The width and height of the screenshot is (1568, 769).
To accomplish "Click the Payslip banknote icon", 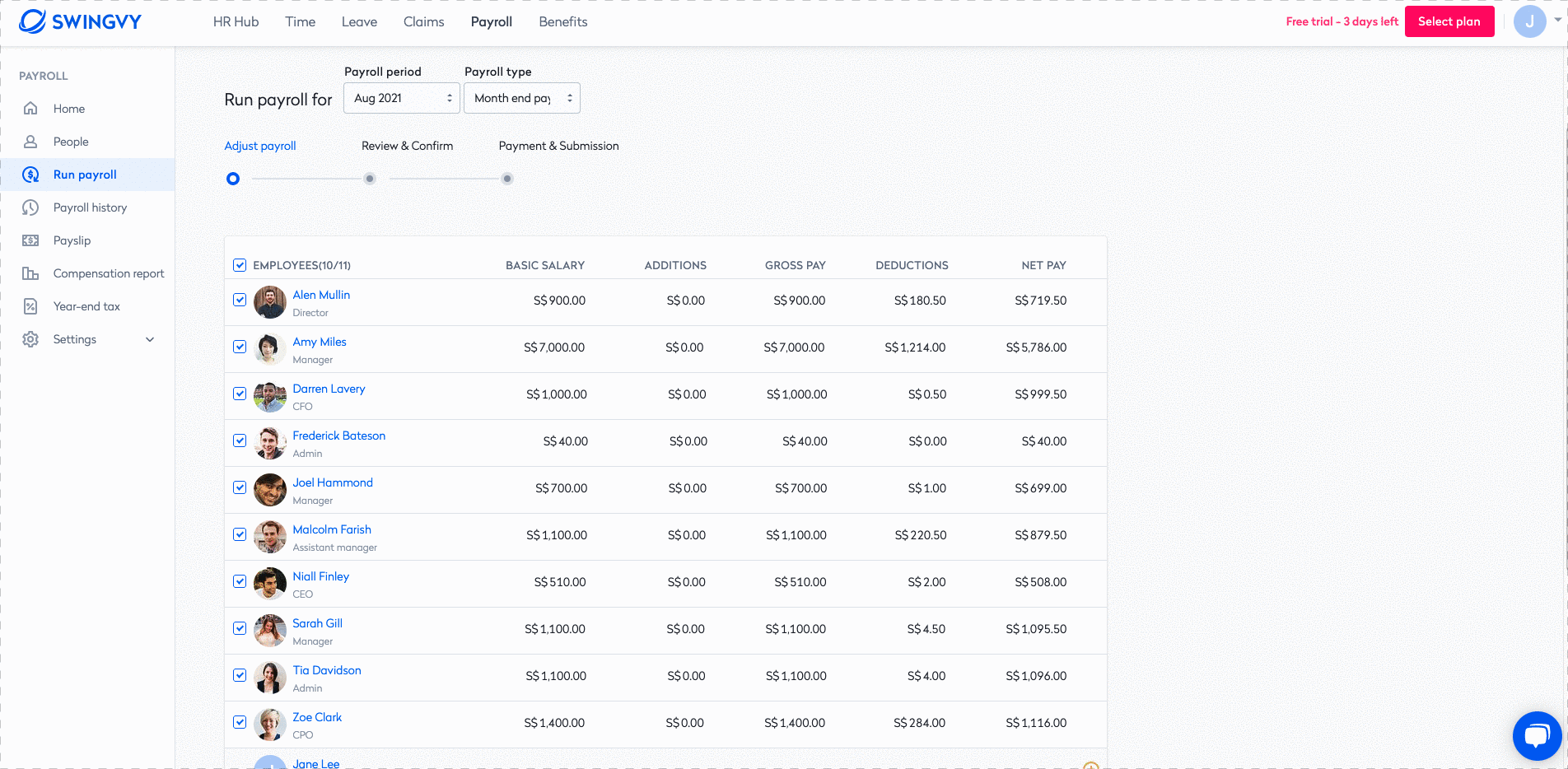I will point(30,240).
